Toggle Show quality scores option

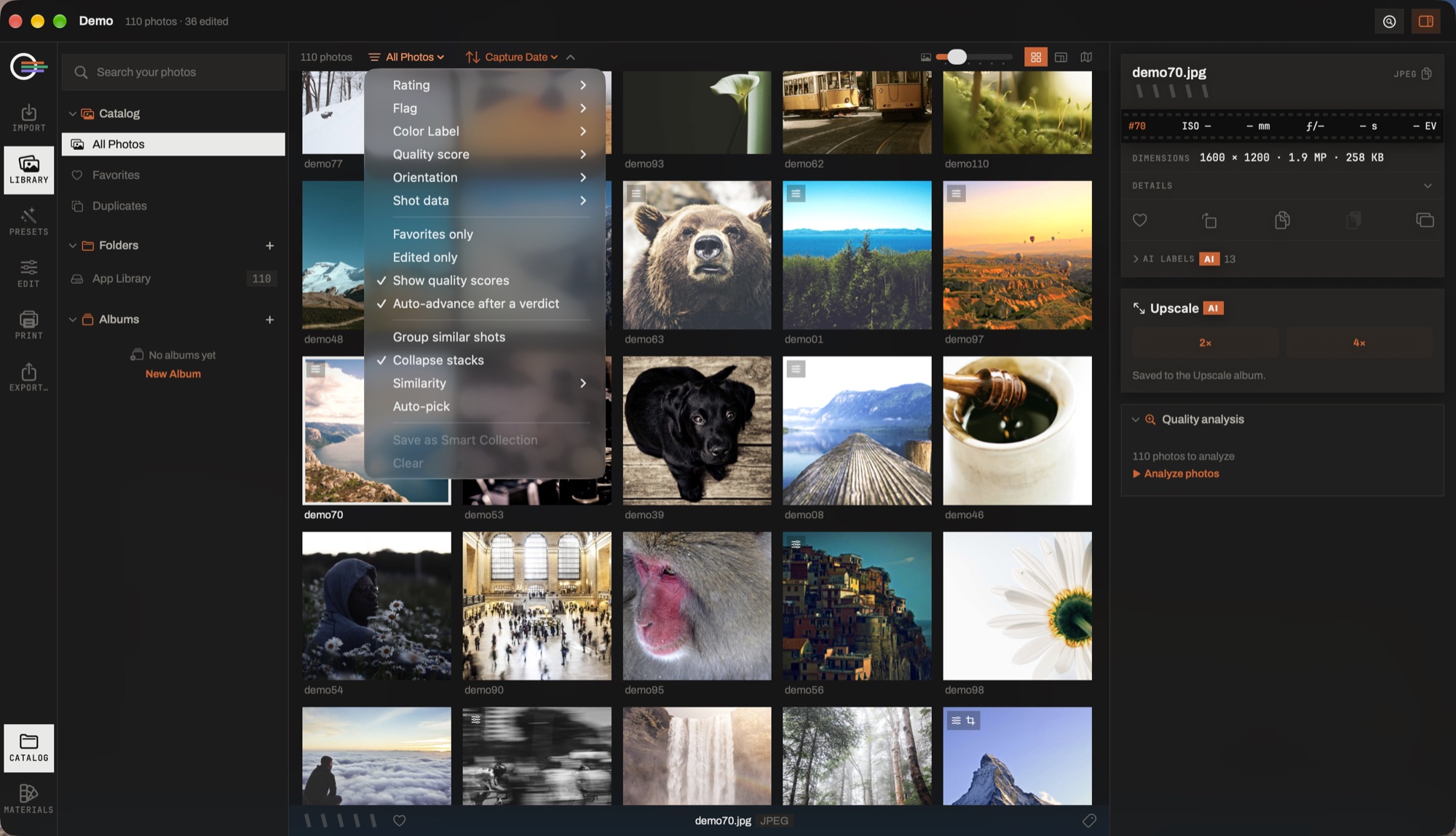tap(485, 280)
